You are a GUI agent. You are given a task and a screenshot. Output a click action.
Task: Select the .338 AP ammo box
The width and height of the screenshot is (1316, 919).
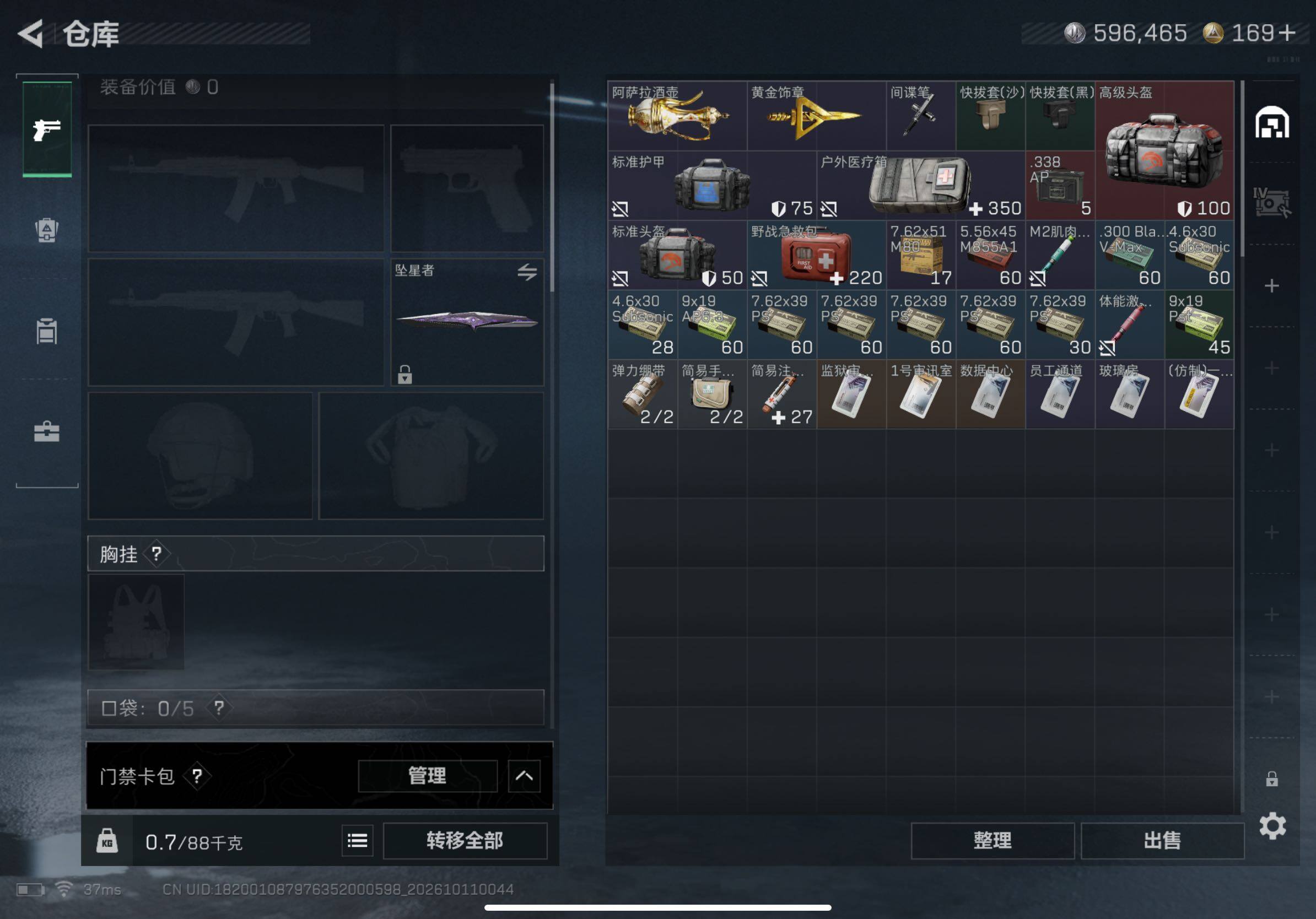point(1060,185)
